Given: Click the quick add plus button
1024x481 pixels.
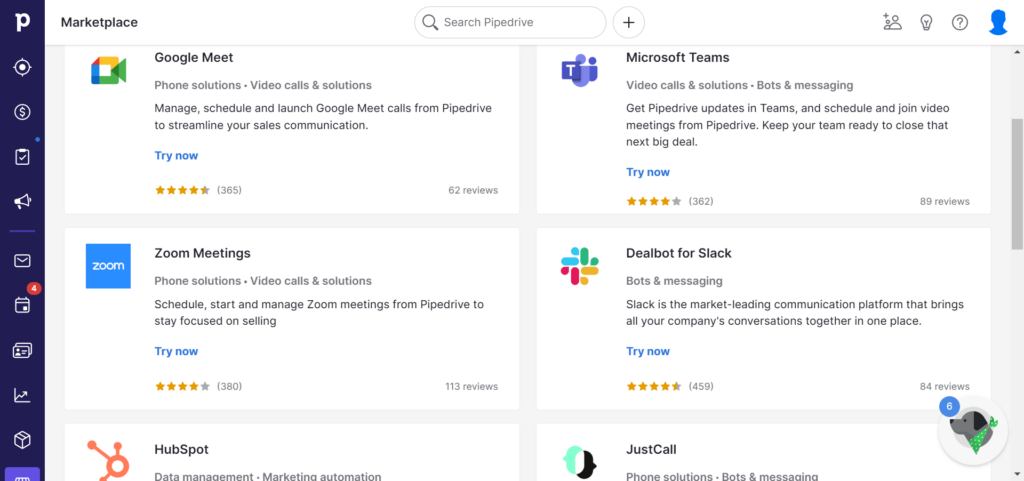Looking at the screenshot, I should (629, 22).
